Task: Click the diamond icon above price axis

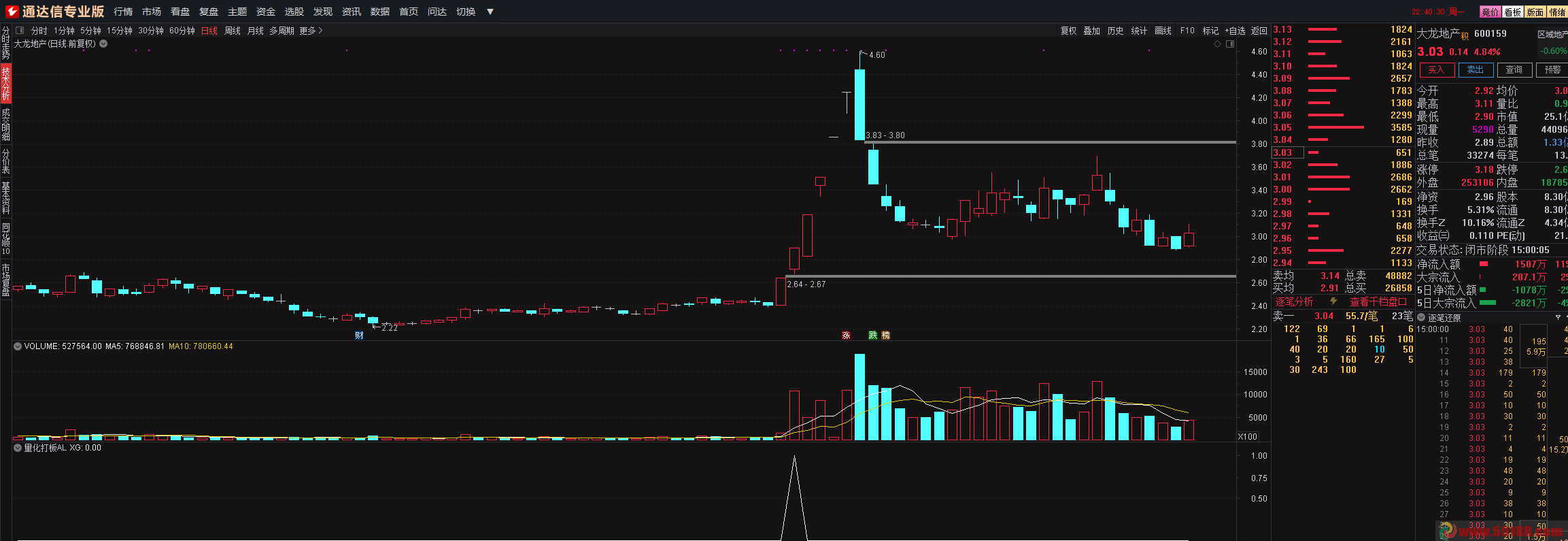Action: pyautogui.click(x=1217, y=44)
